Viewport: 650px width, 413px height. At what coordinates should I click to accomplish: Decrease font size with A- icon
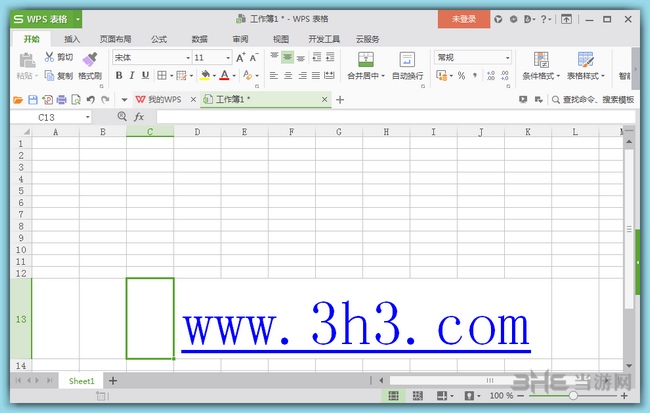click(x=254, y=58)
